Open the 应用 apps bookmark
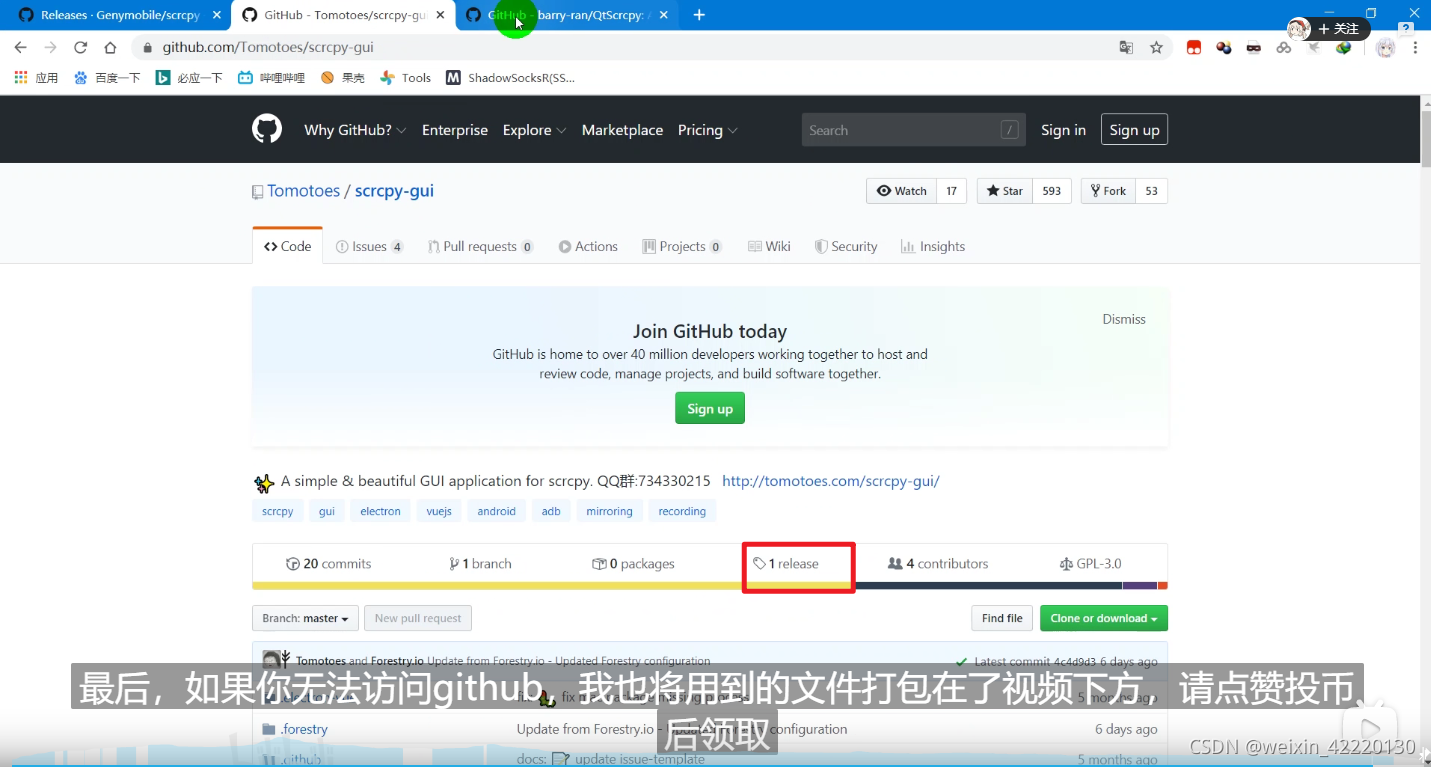This screenshot has height=767, width=1431. 37,77
